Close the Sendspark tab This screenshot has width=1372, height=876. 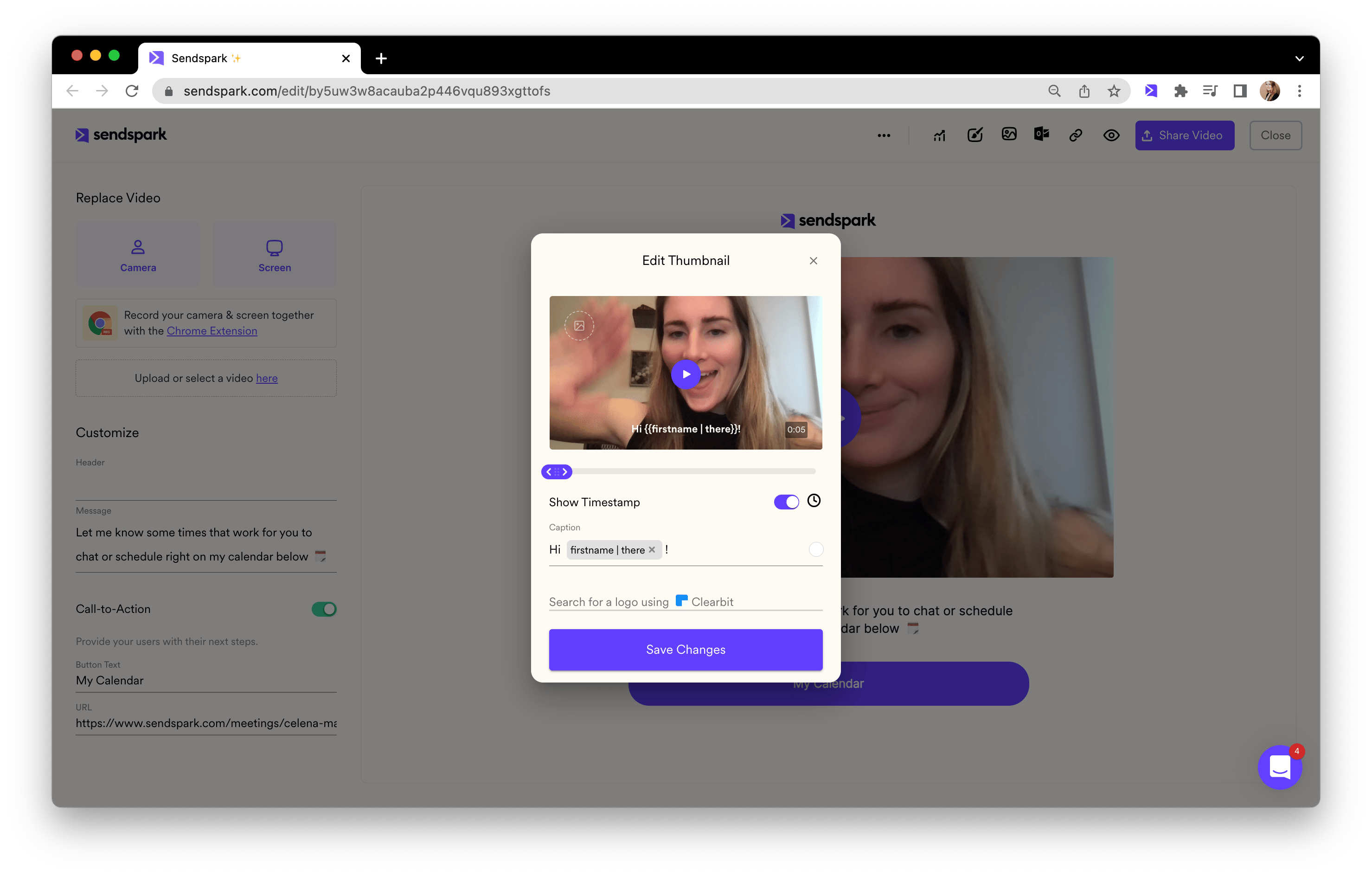[x=346, y=58]
